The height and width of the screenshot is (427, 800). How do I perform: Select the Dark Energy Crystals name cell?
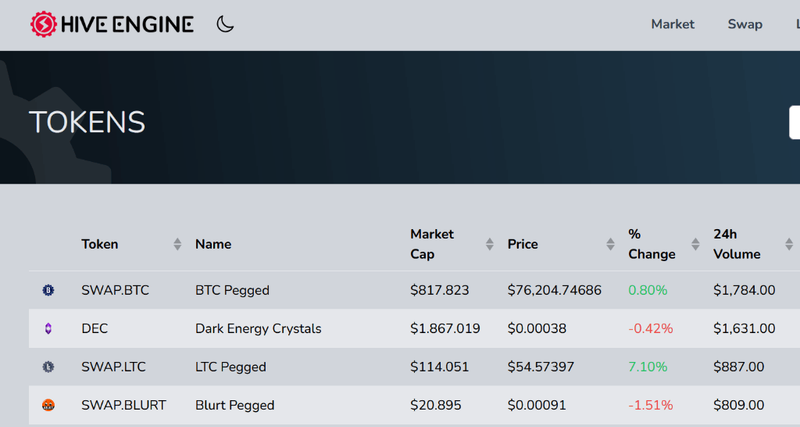tap(258, 329)
